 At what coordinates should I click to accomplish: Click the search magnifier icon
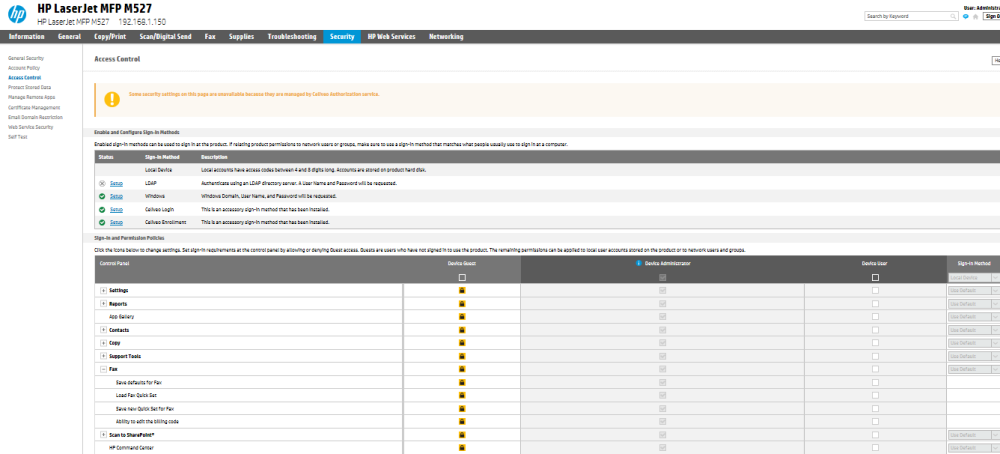tap(953, 16)
